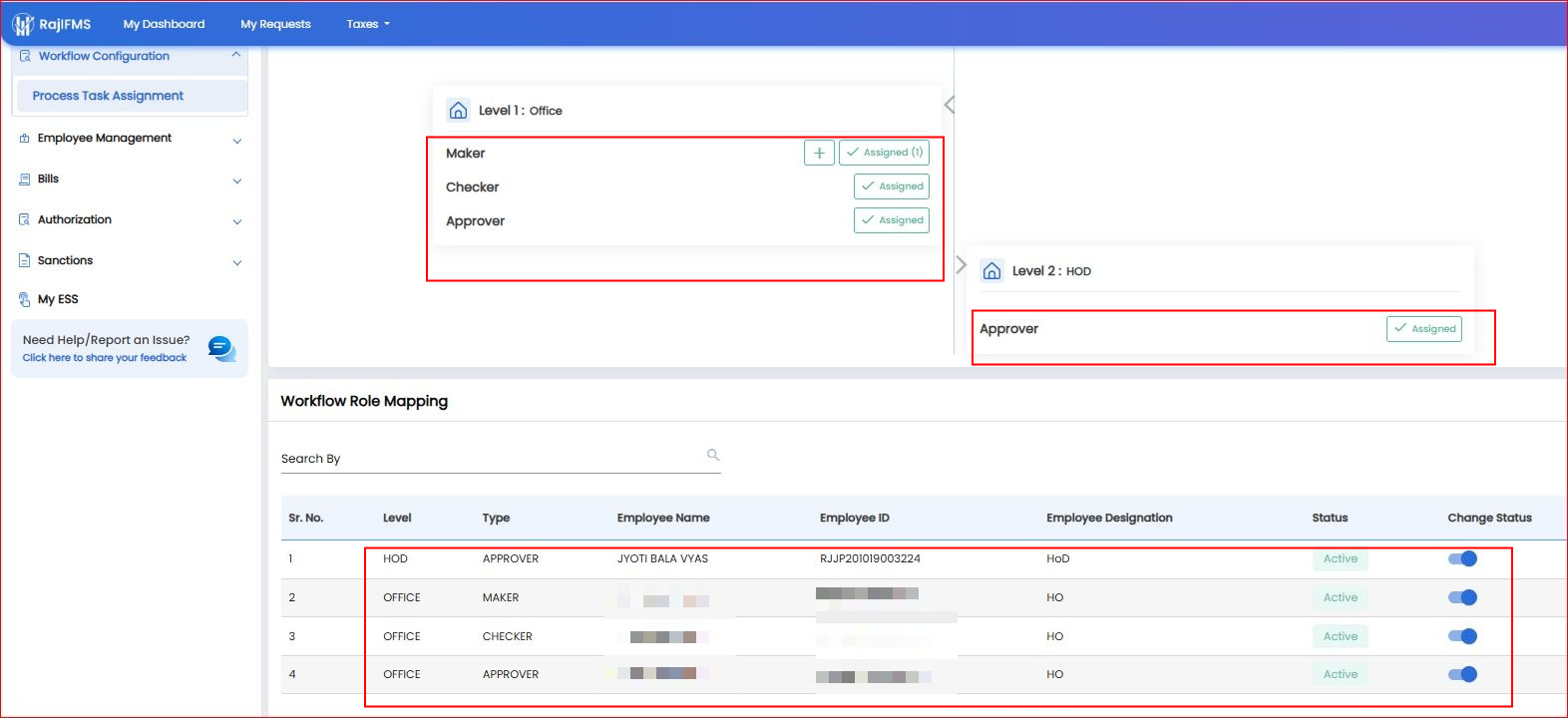The width and height of the screenshot is (1568, 718).
Task: Click the left arrow beside Level 1 card
Action: pos(950,105)
